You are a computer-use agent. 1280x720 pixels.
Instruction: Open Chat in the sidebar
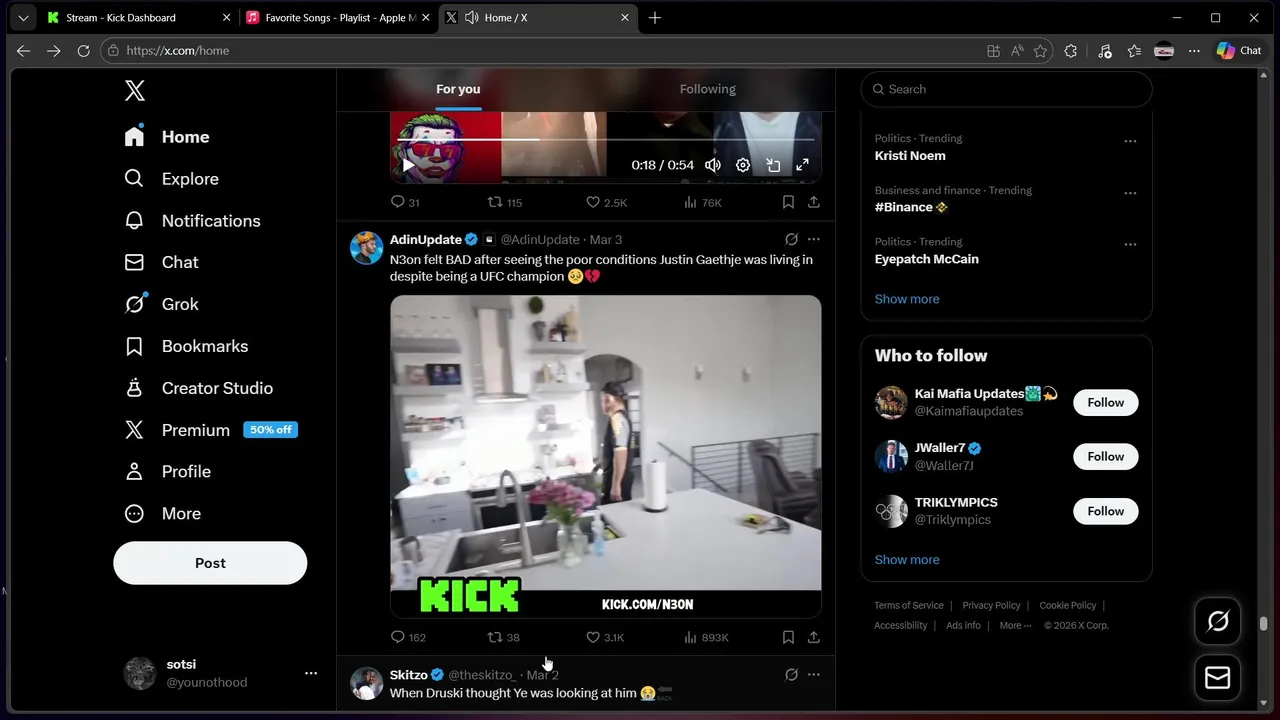click(x=161, y=262)
